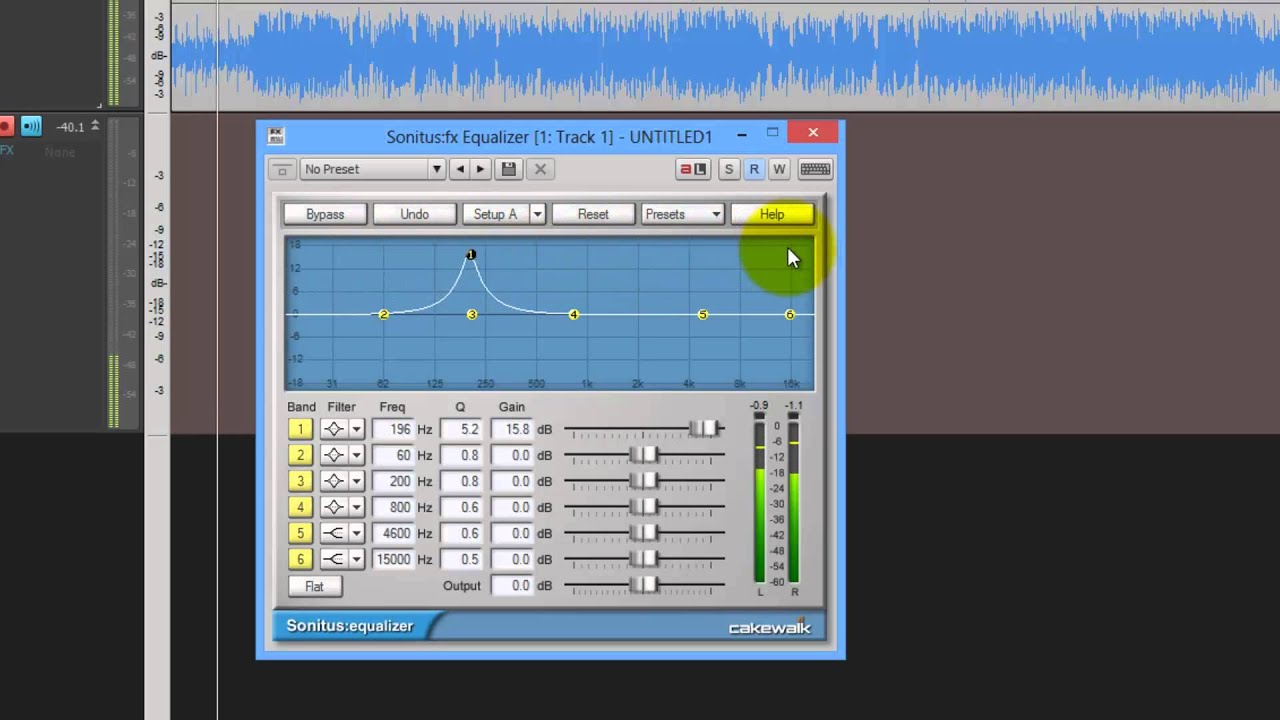Screen dimensions: 1280x720
Task: Click the band 1 gain slider handle
Action: 705,429
